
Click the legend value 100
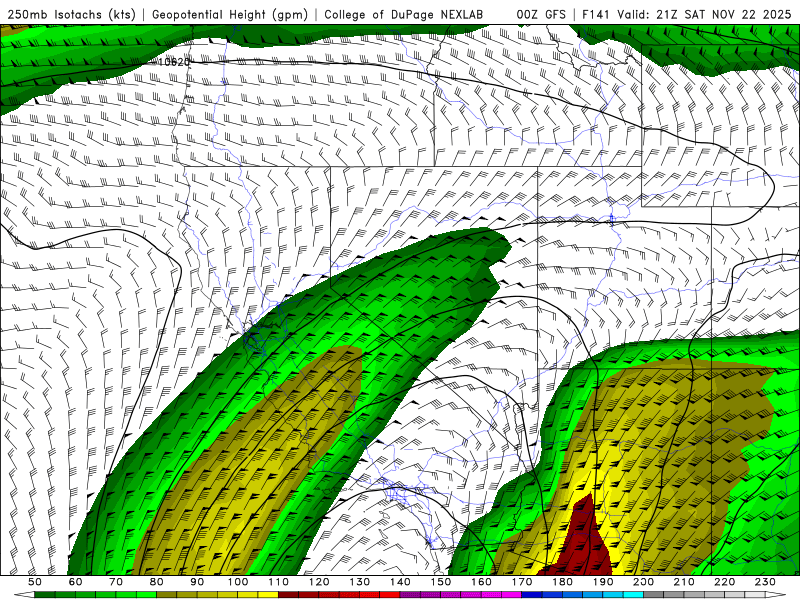[238, 582]
